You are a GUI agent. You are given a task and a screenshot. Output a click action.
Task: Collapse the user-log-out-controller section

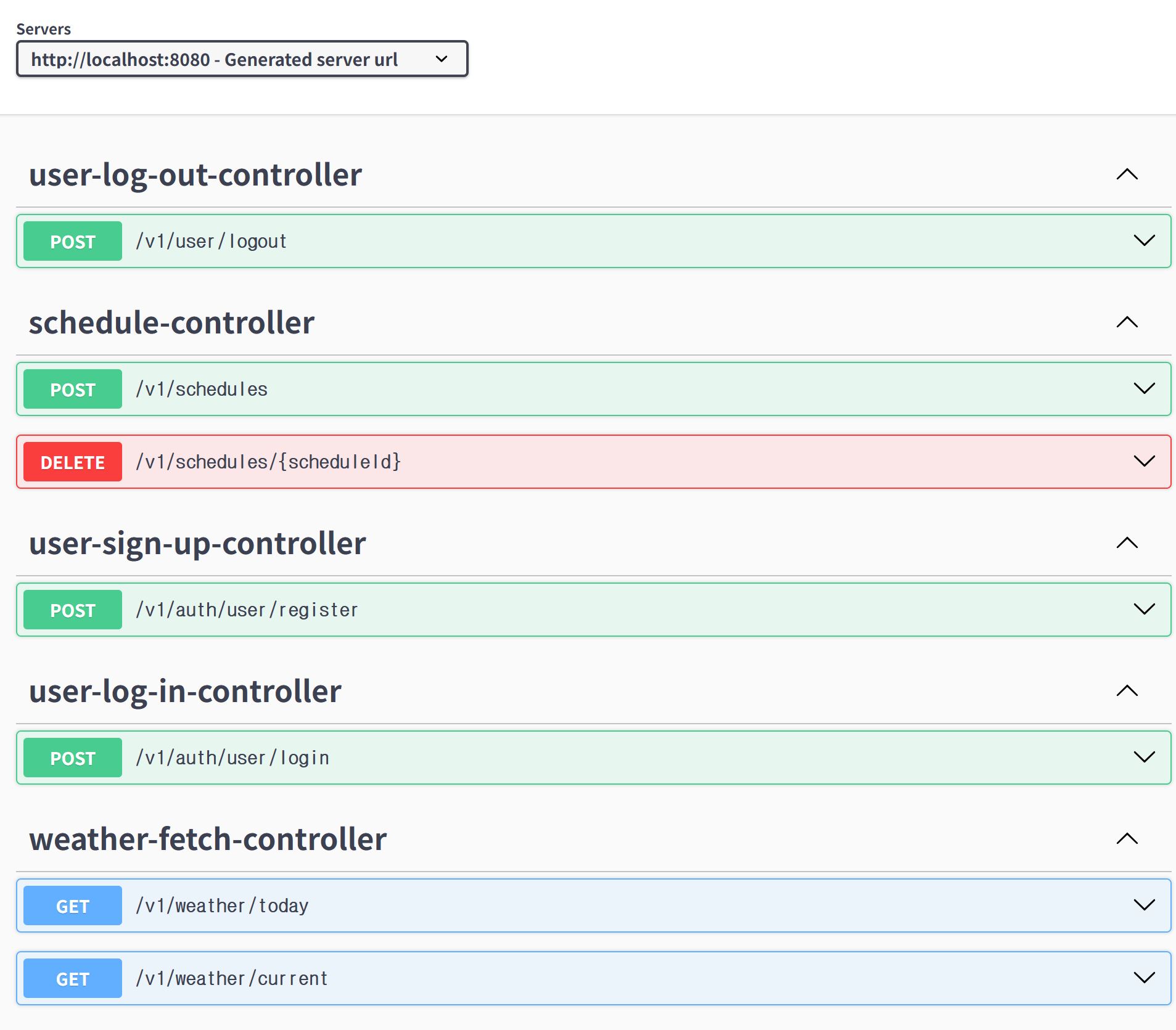pyautogui.click(x=1127, y=174)
